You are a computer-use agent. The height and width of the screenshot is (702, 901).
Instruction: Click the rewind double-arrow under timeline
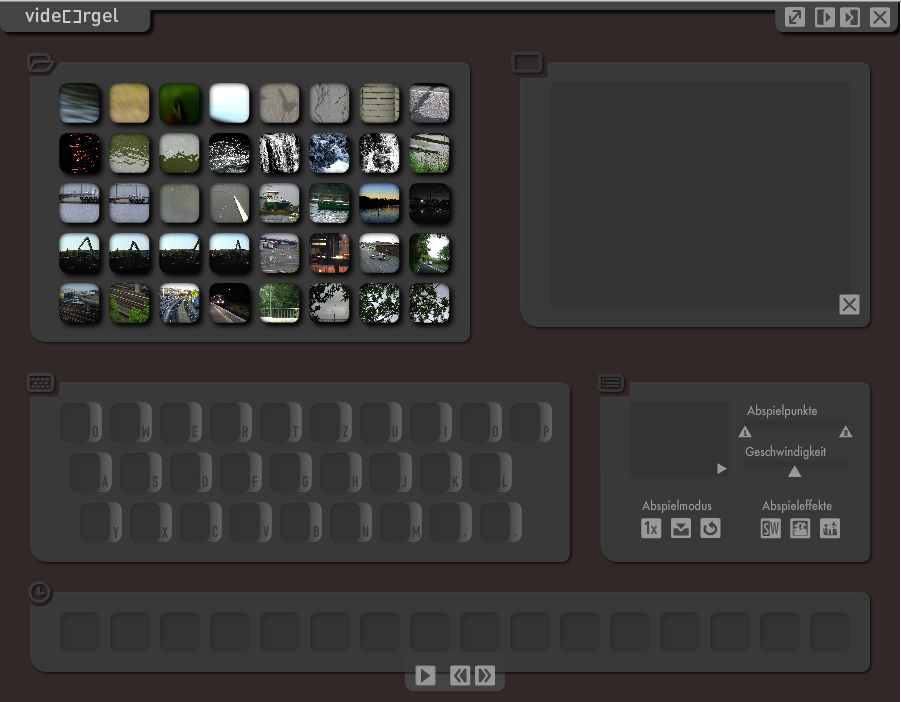(459, 676)
